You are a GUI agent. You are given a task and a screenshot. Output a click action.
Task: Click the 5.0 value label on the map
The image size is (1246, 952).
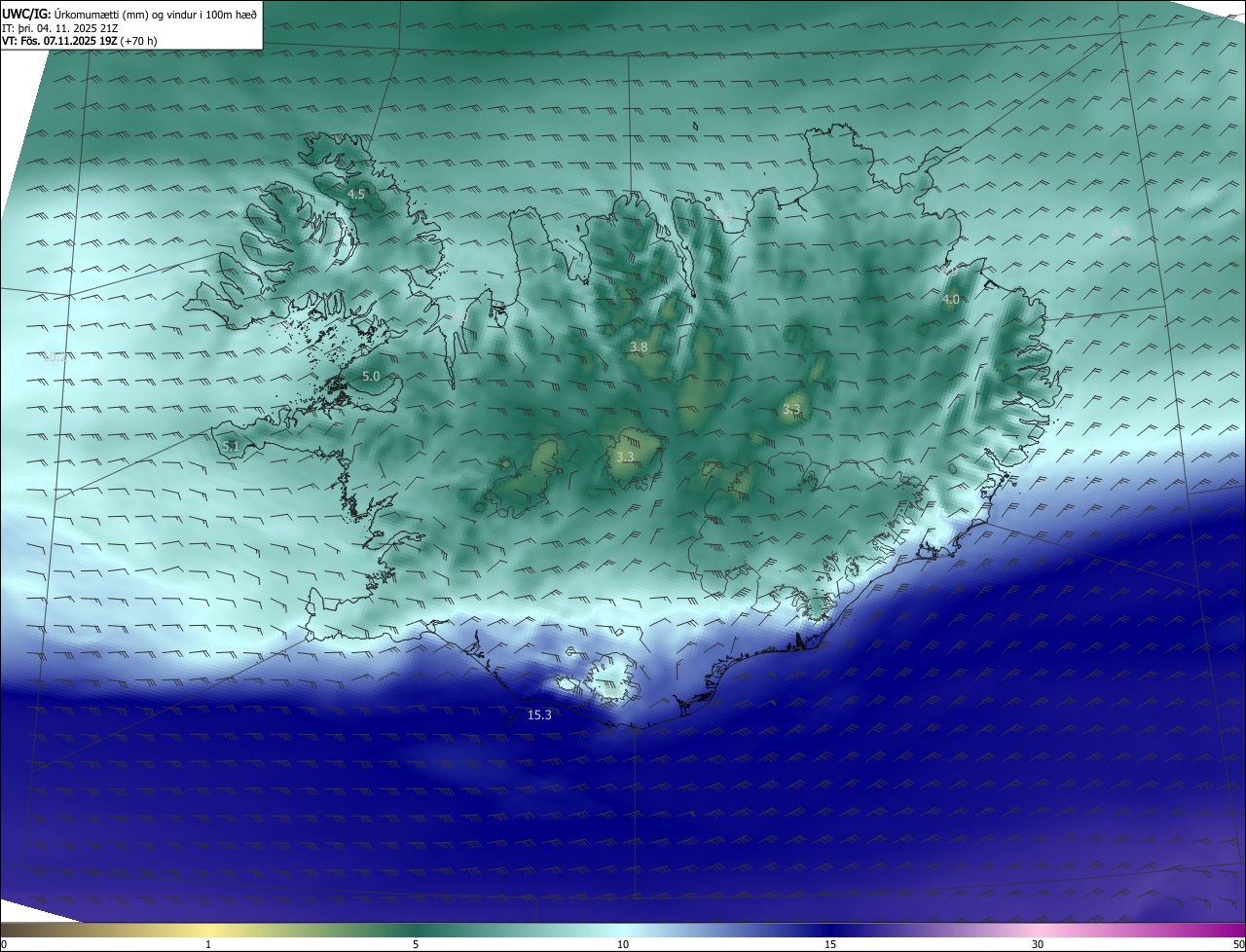point(371,376)
